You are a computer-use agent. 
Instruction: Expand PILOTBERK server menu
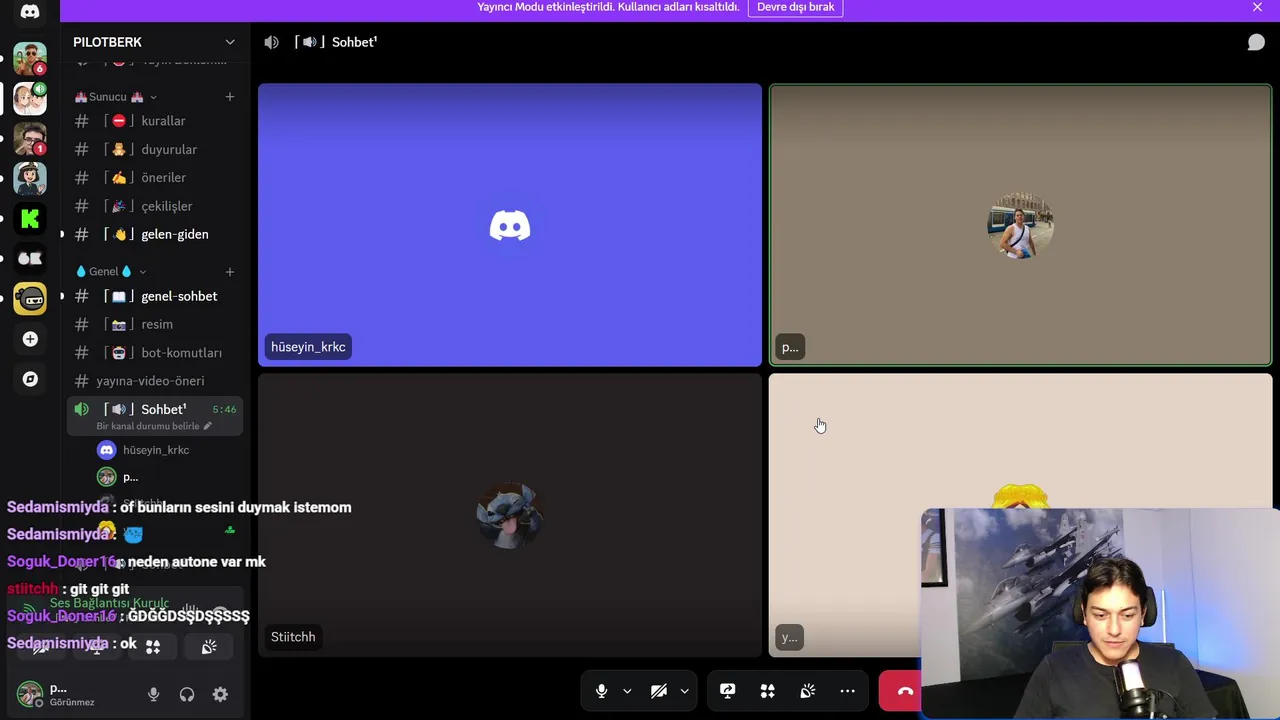coord(230,42)
